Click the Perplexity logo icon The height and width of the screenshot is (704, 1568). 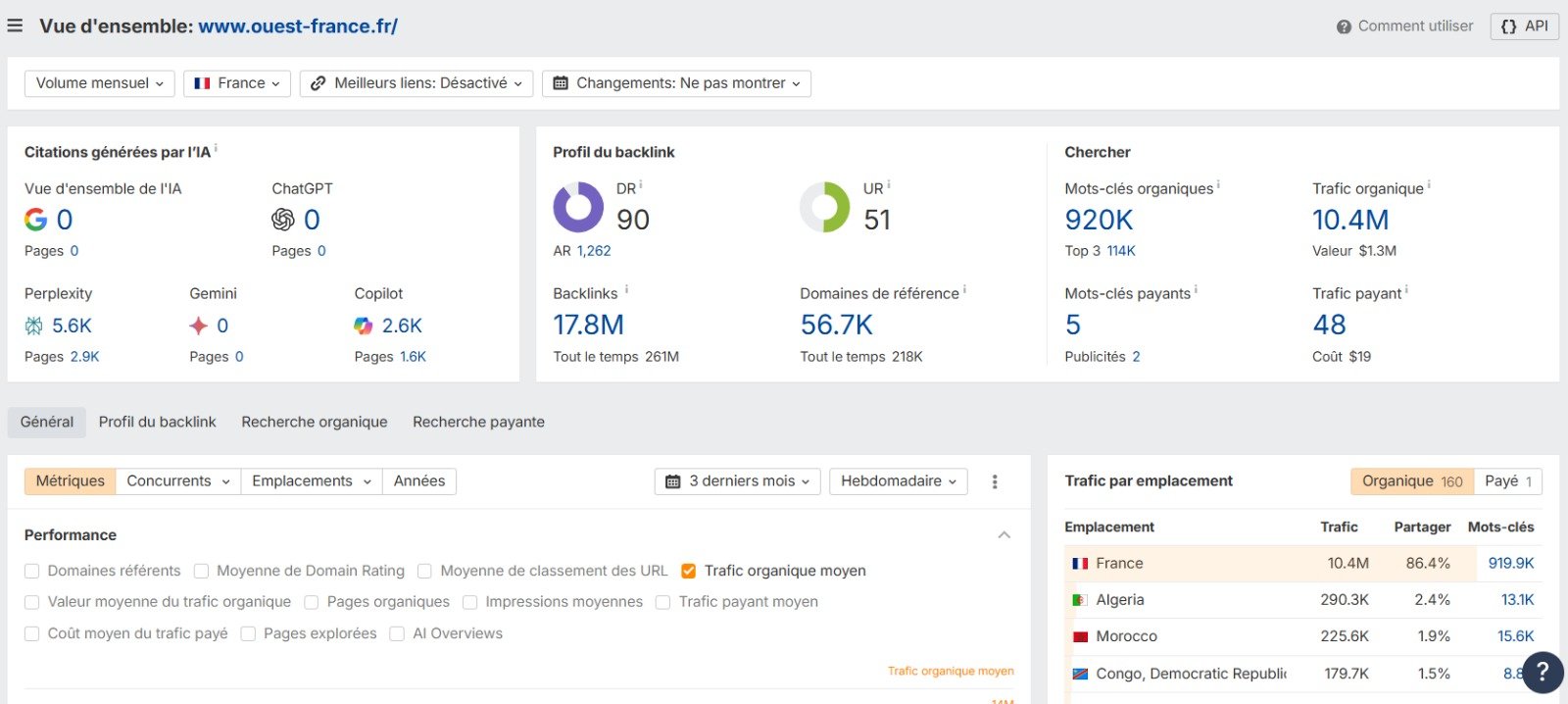(x=34, y=326)
